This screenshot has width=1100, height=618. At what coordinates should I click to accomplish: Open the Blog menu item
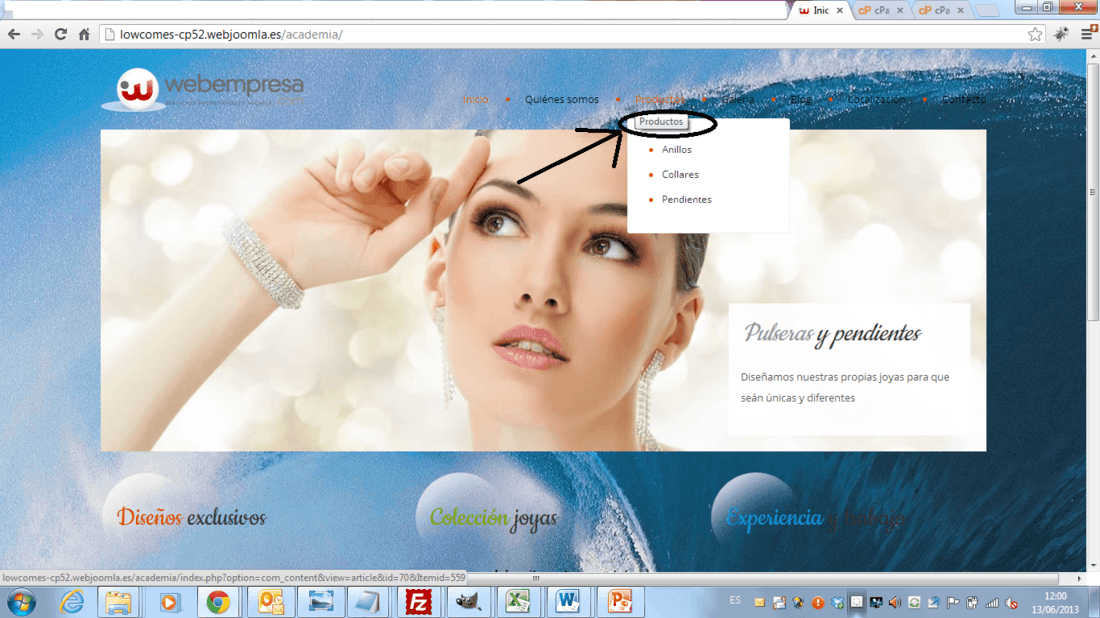click(800, 100)
